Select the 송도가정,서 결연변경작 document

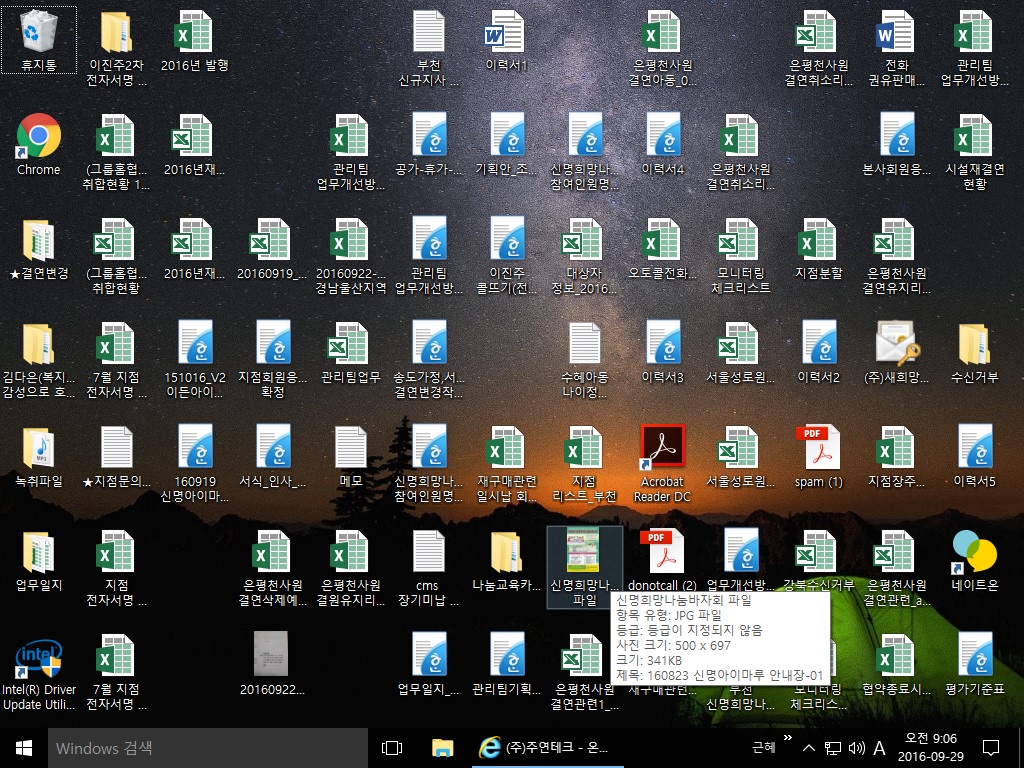[428, 359]
